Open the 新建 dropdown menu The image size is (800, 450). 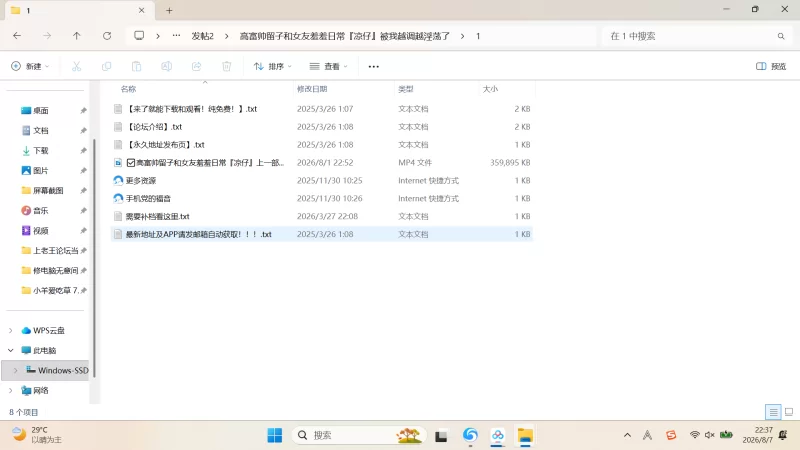[x=30, y=66]
